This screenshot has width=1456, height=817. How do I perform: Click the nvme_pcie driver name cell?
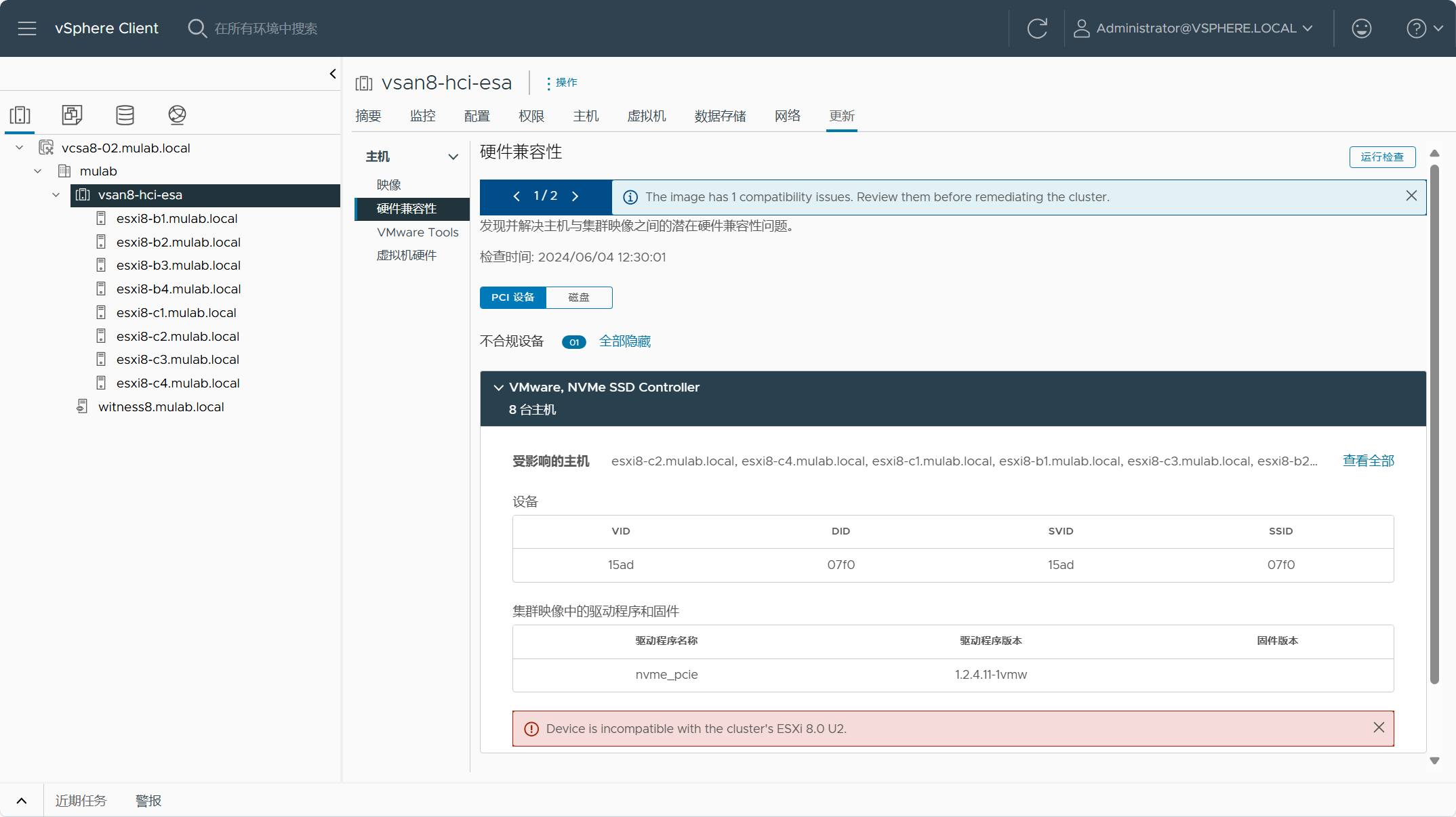(x=666, y=675)
